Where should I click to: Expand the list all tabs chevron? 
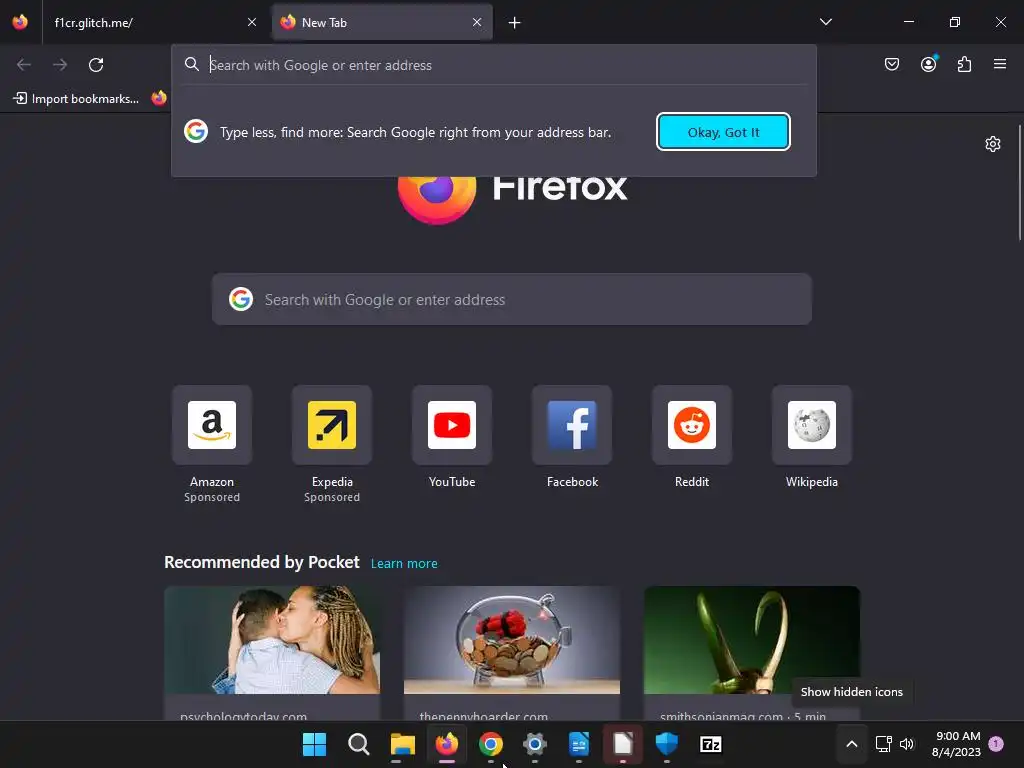point(826,22)
